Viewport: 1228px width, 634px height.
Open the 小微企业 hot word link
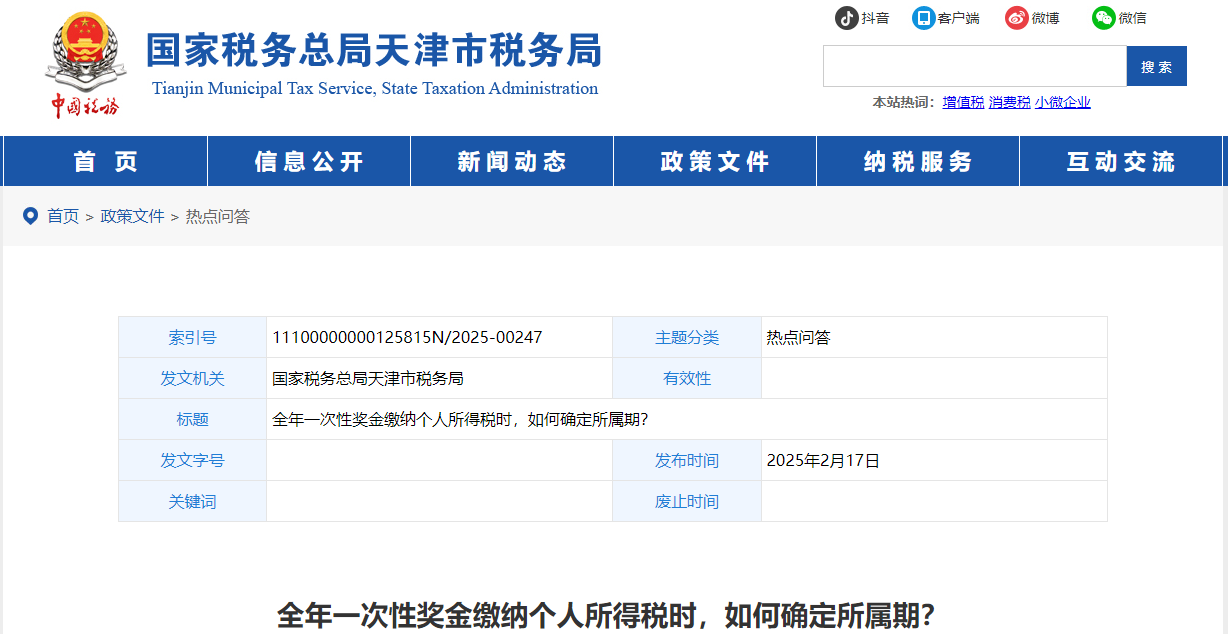(1063, 102)
